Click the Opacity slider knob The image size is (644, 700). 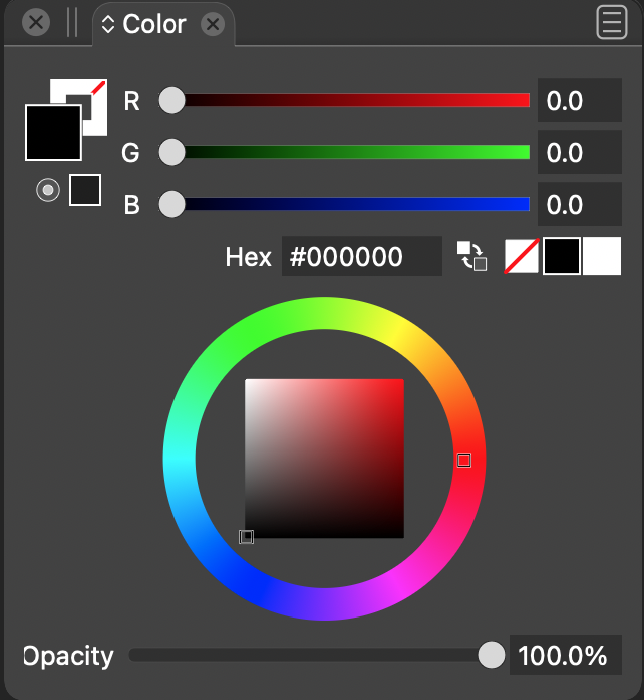pos(492,655)
